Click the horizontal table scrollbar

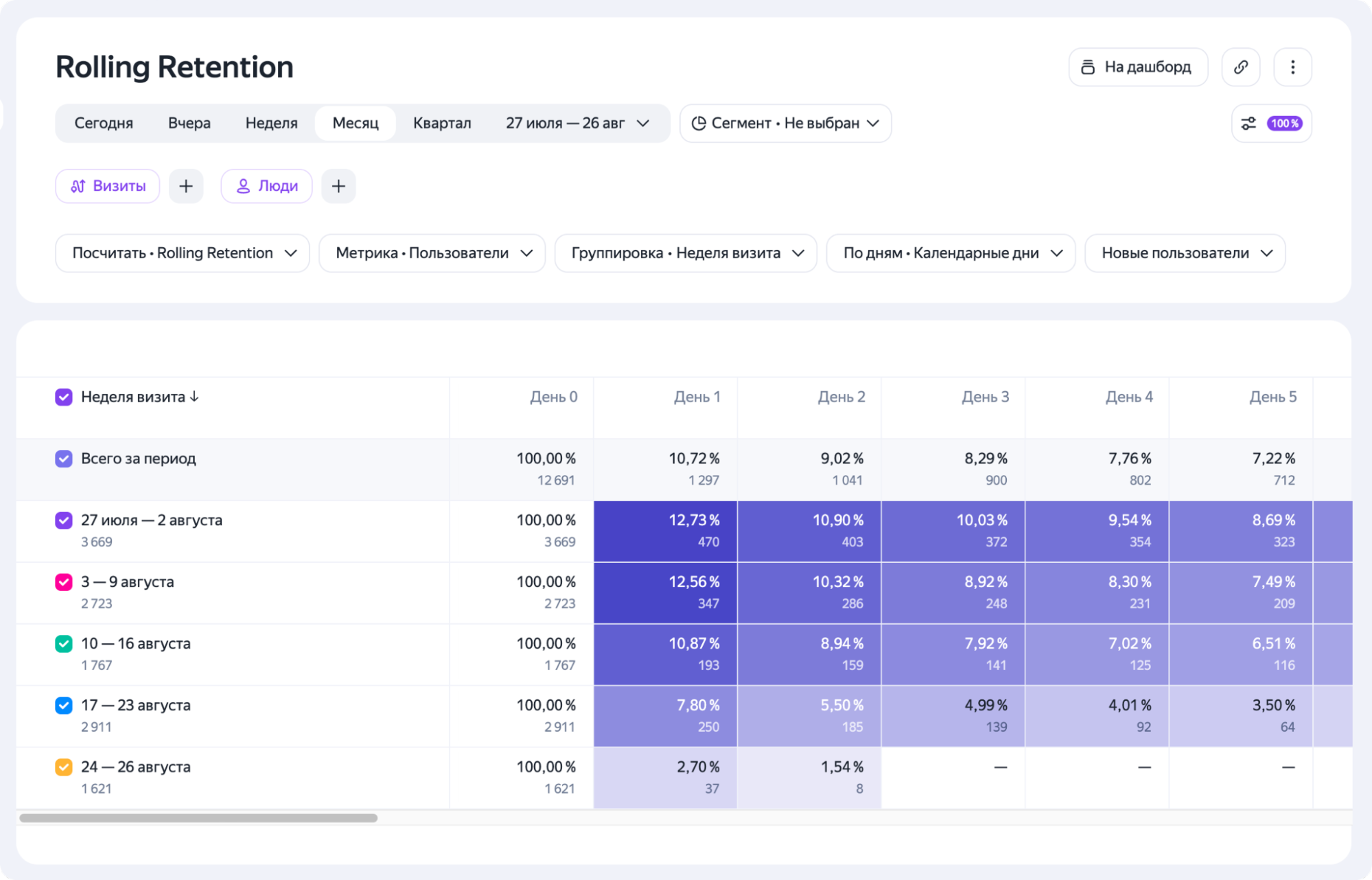[199, 818]
